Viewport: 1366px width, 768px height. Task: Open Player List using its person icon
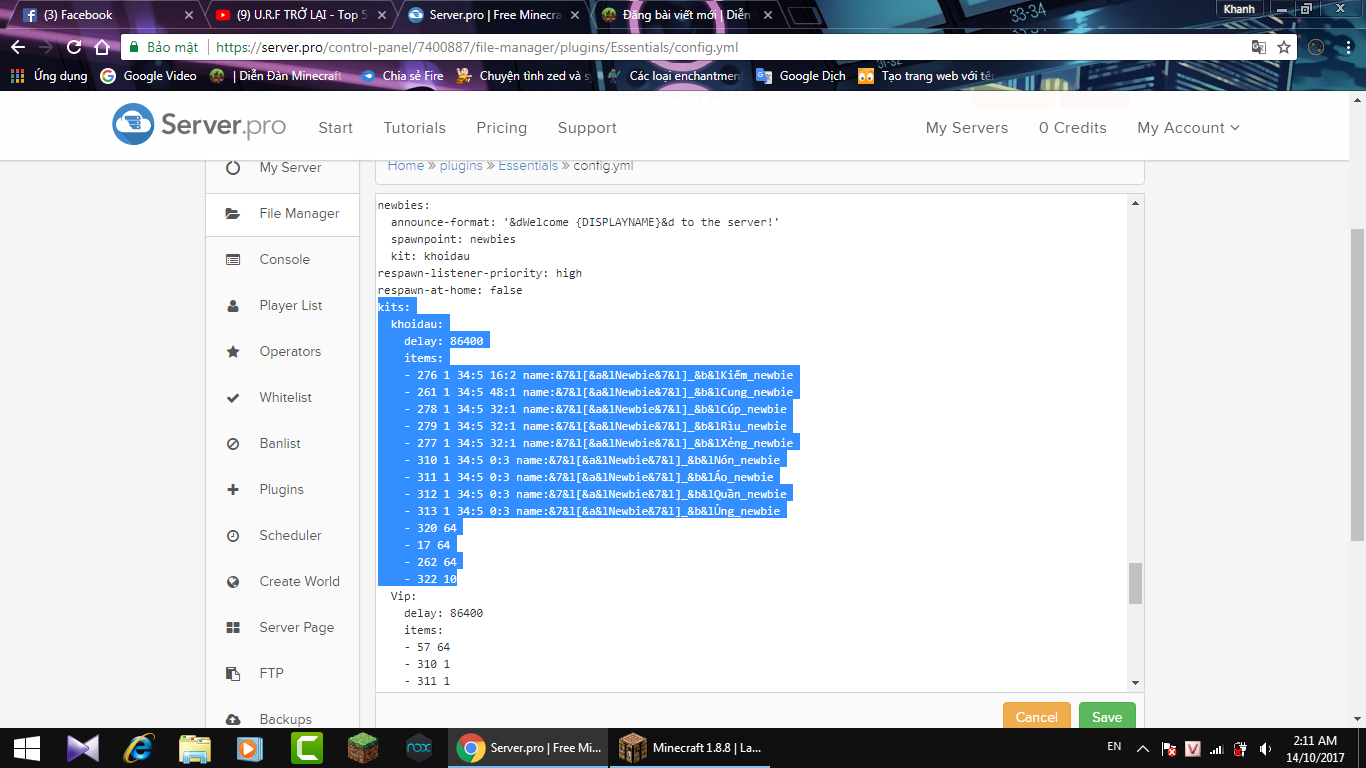(x=233, y=306)
